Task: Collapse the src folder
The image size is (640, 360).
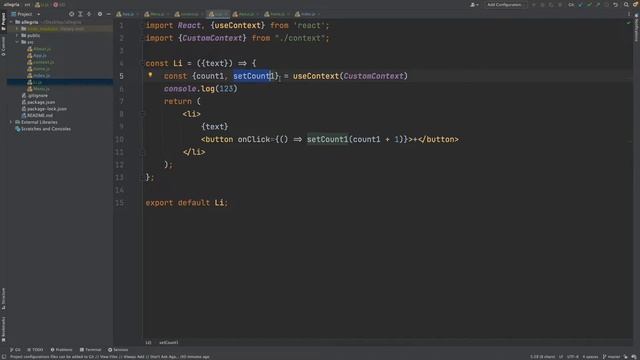Action: (17, 42)
